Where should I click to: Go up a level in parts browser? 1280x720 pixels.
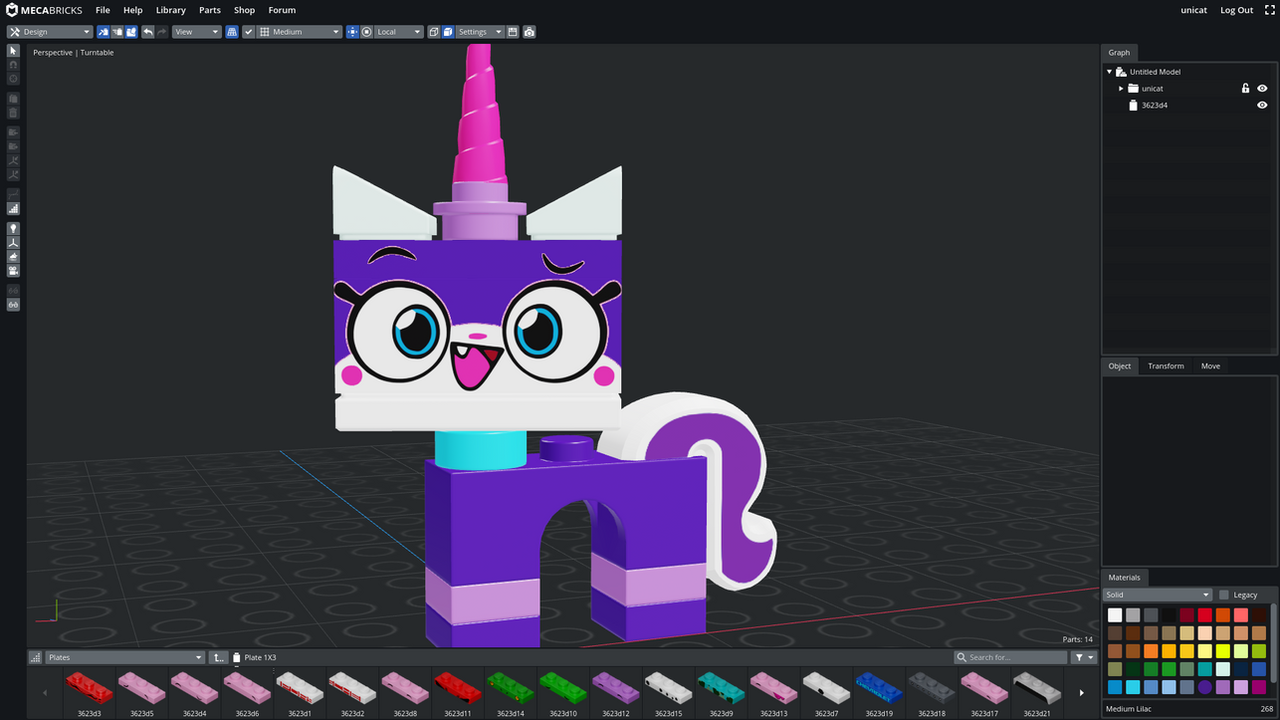[x=219, y=658]
